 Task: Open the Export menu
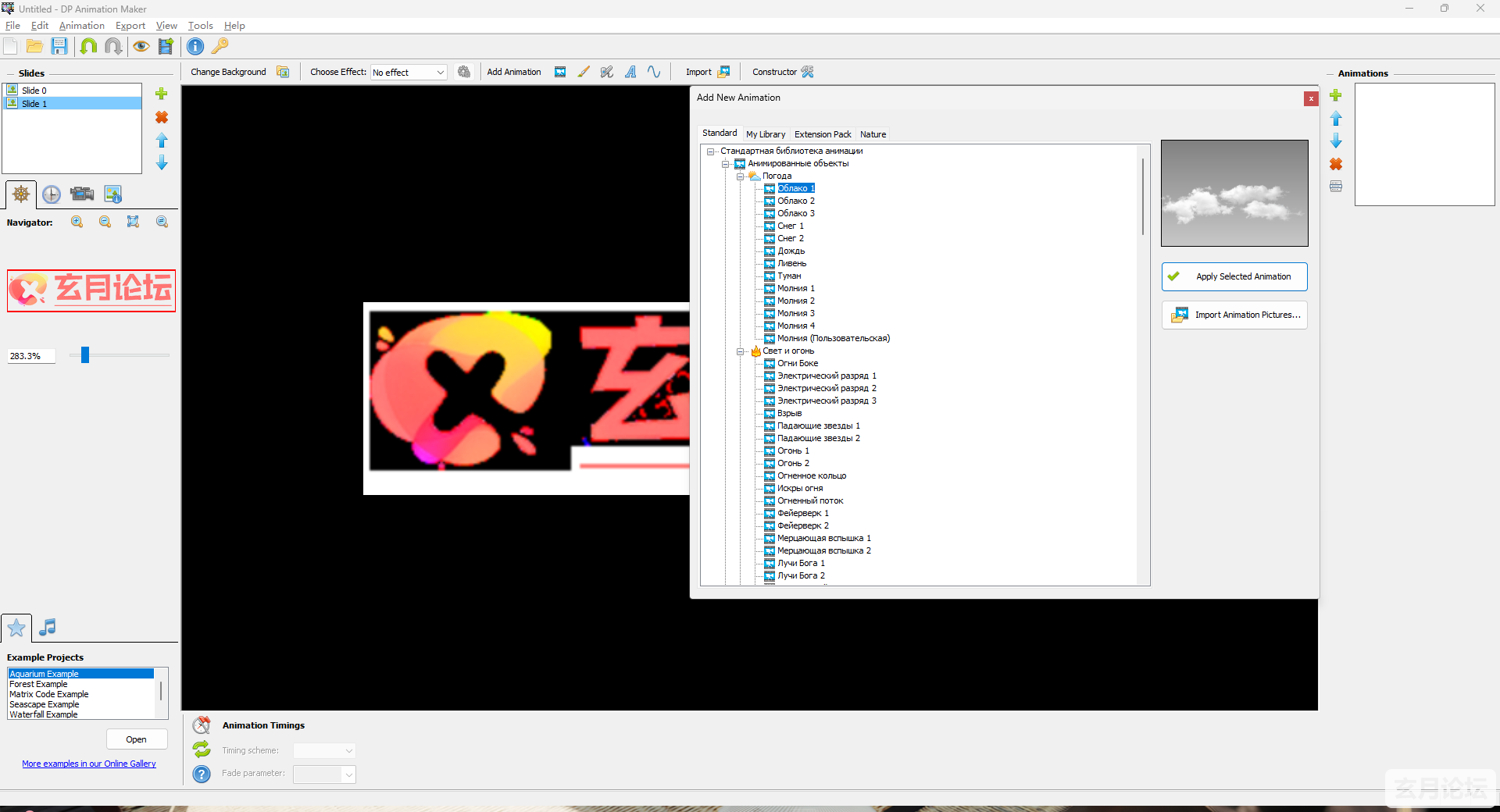[x=130, y=26]
